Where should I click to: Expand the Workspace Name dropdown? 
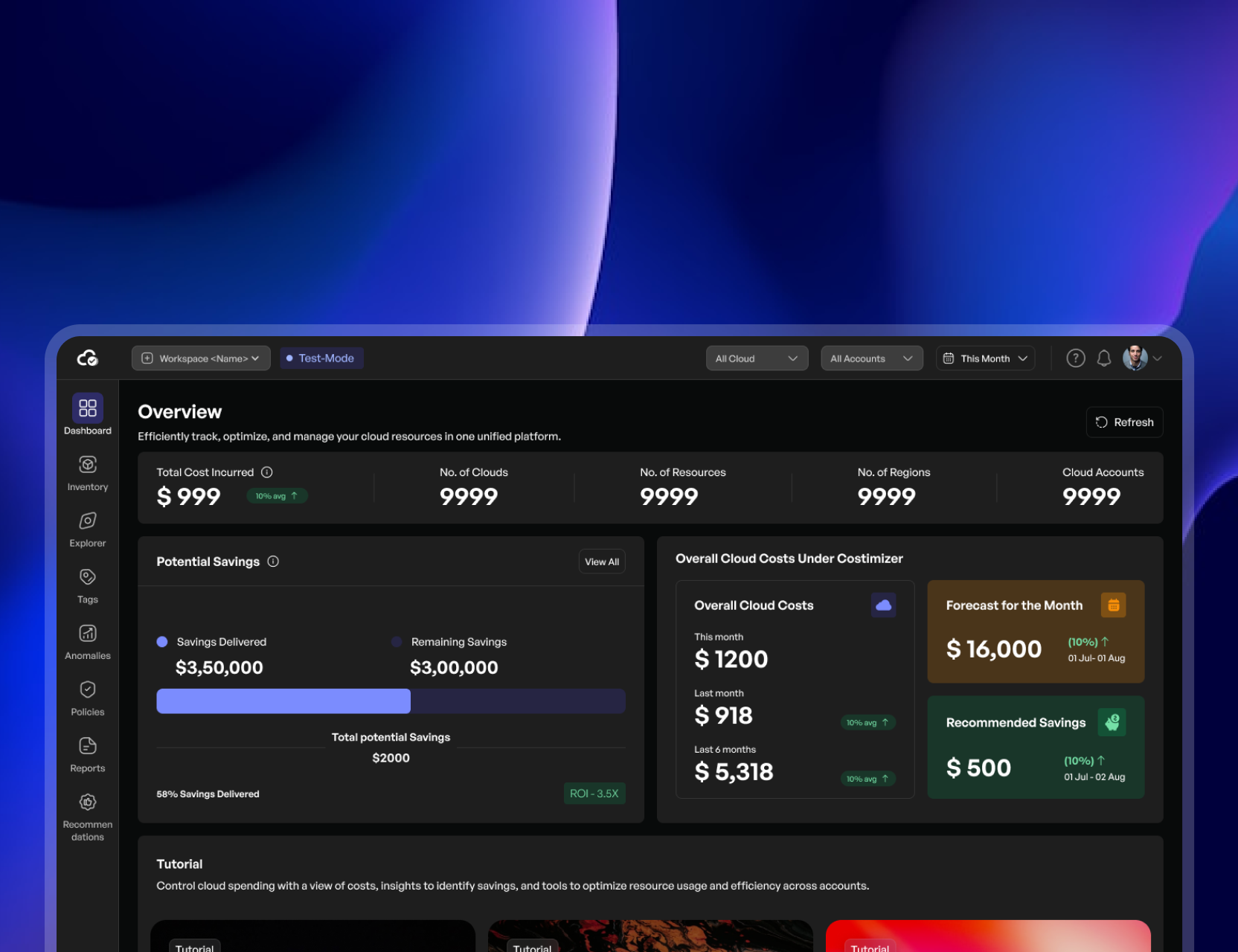coord(201,358)
